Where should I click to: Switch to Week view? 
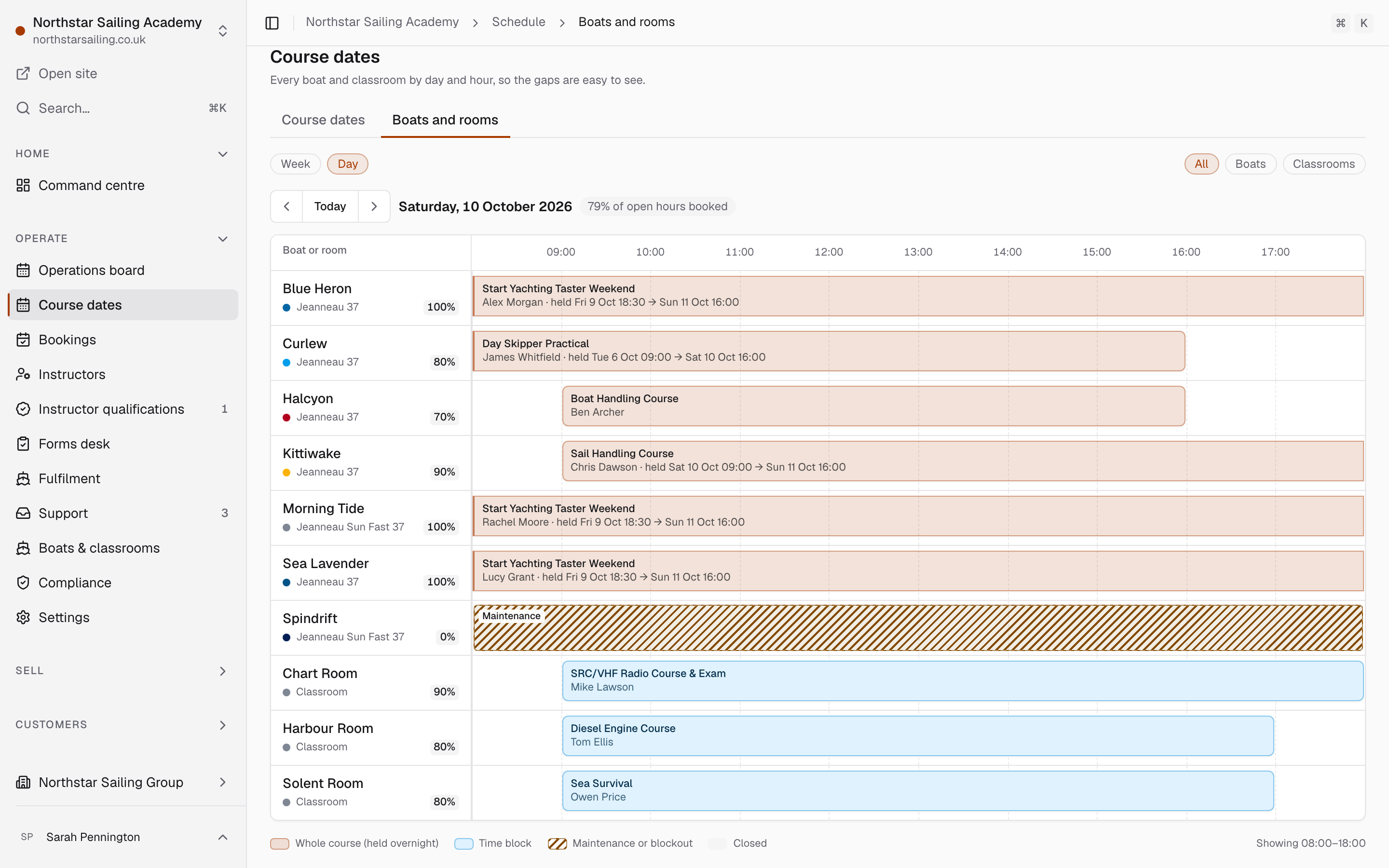295,164
